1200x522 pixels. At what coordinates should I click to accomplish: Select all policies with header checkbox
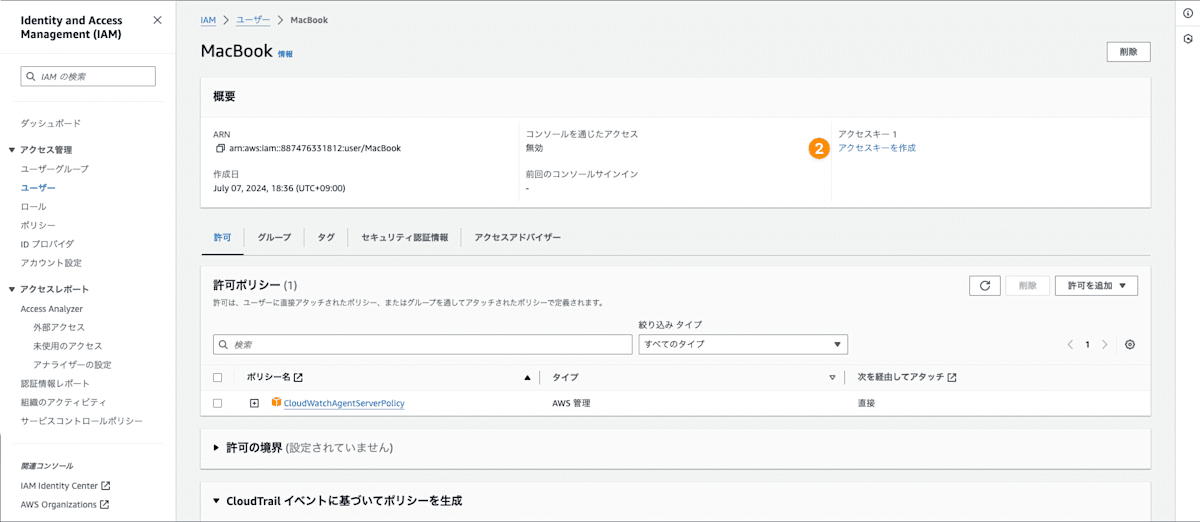tap(218, 377)
